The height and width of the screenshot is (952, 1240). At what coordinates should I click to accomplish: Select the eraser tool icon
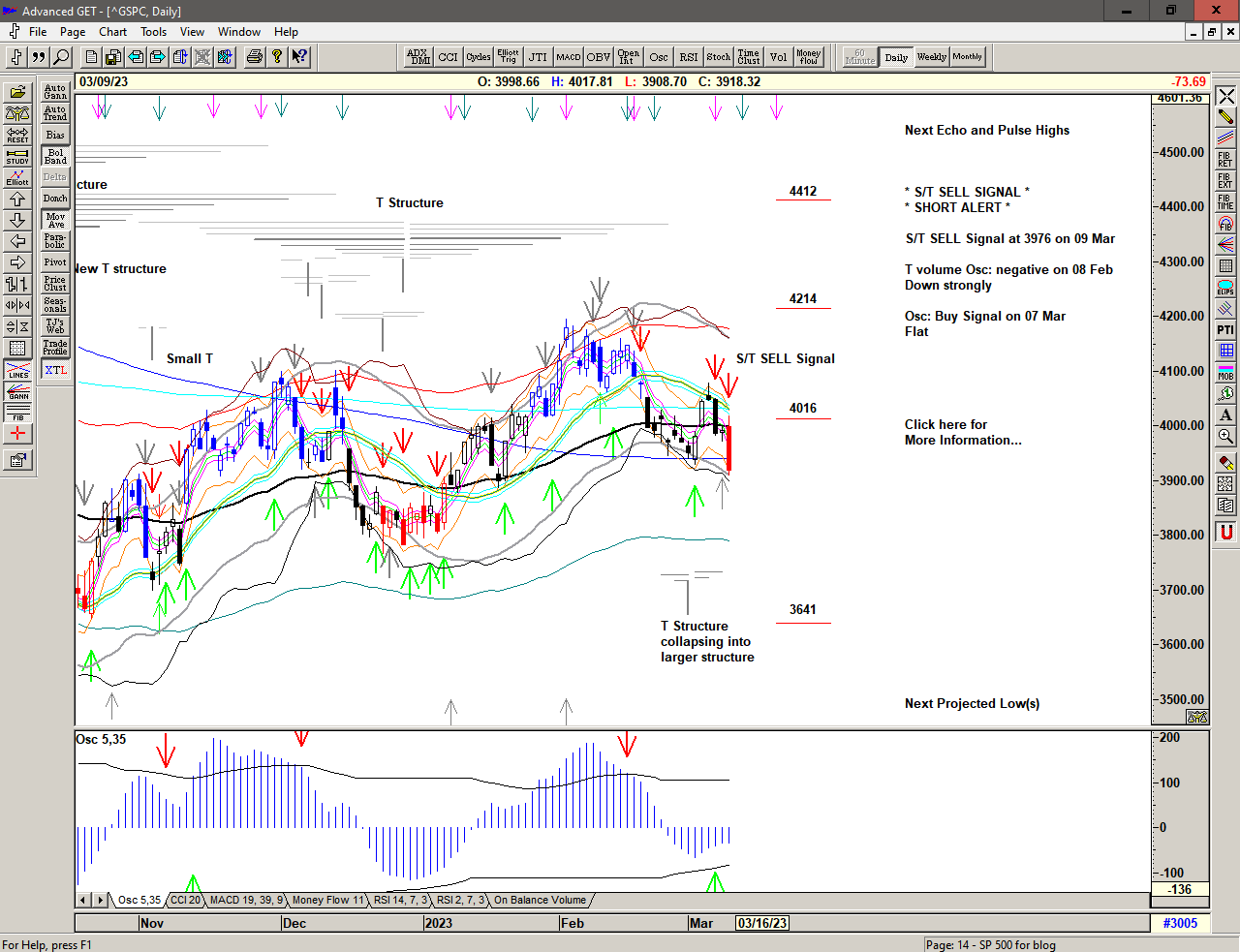tap(1225, 462)
